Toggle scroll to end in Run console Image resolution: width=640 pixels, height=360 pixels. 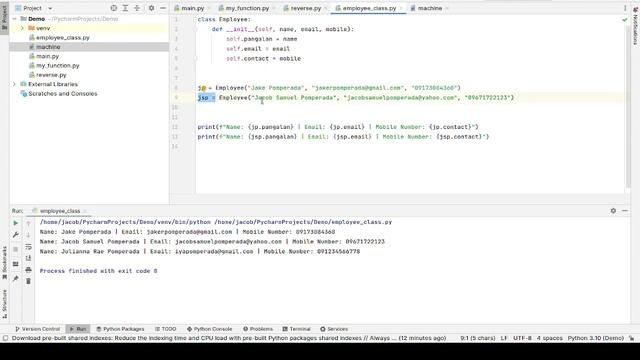coord(29,258)
